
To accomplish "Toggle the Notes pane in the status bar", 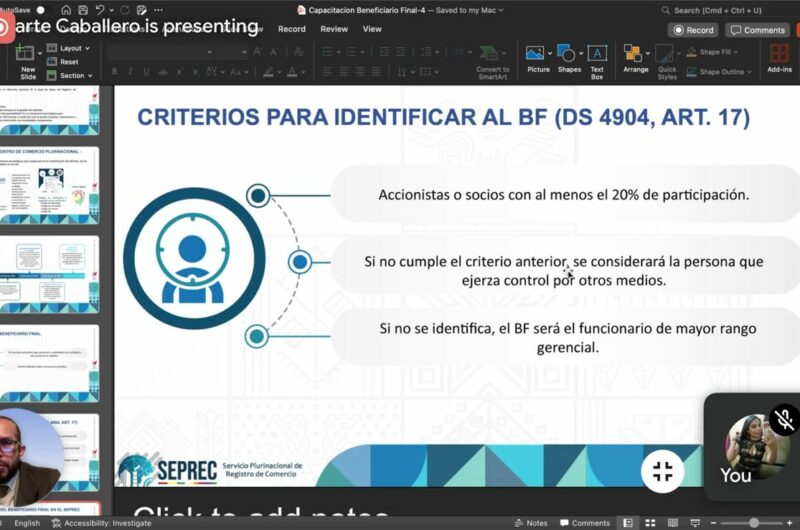I will click(531, 523).
